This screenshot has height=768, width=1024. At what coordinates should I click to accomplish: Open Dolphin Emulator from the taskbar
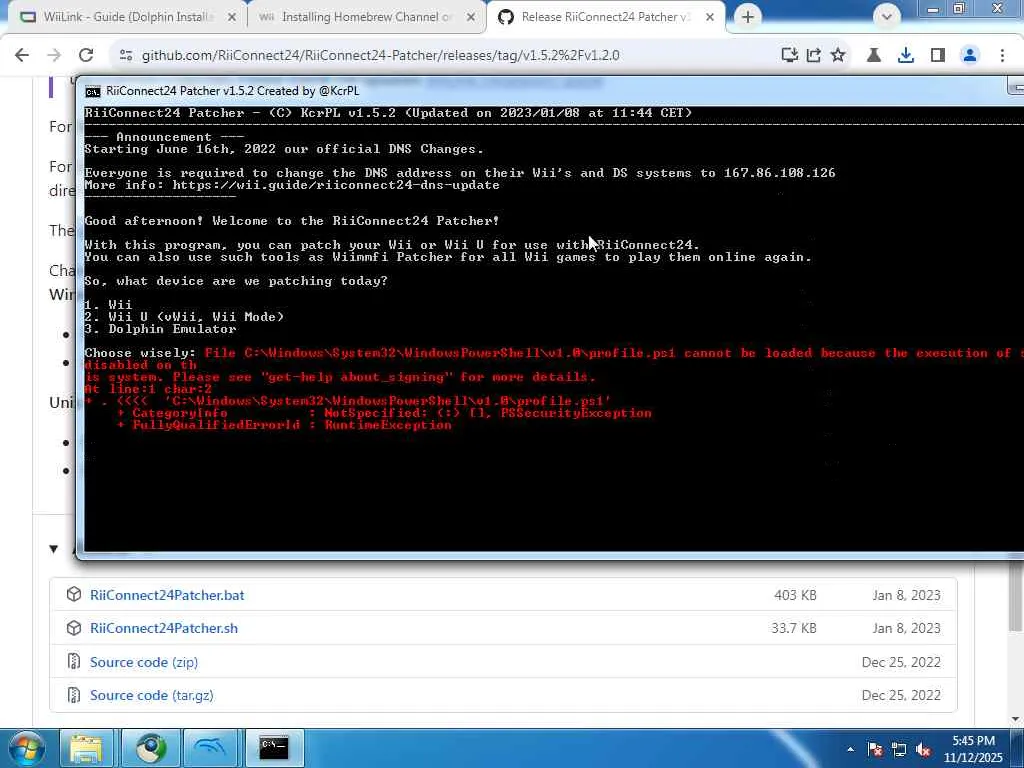(210, 748)
